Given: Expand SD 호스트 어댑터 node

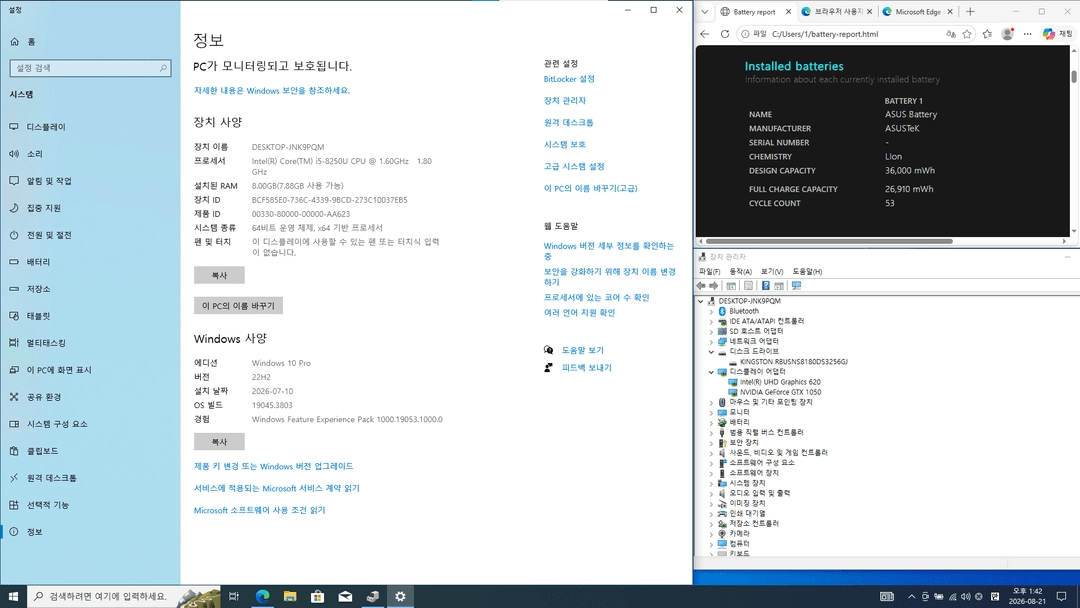Looking at the screenshot, I should 712,331.
